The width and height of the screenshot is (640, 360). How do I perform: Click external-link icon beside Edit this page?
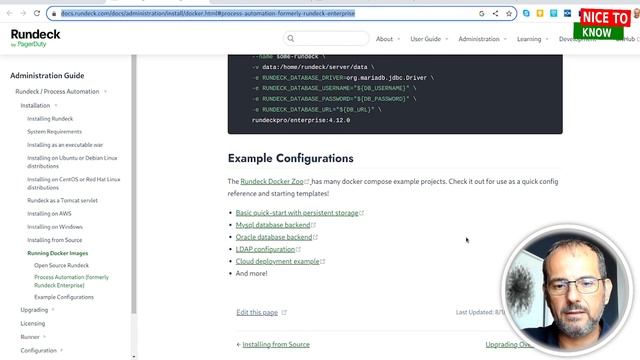pos(284,313)
